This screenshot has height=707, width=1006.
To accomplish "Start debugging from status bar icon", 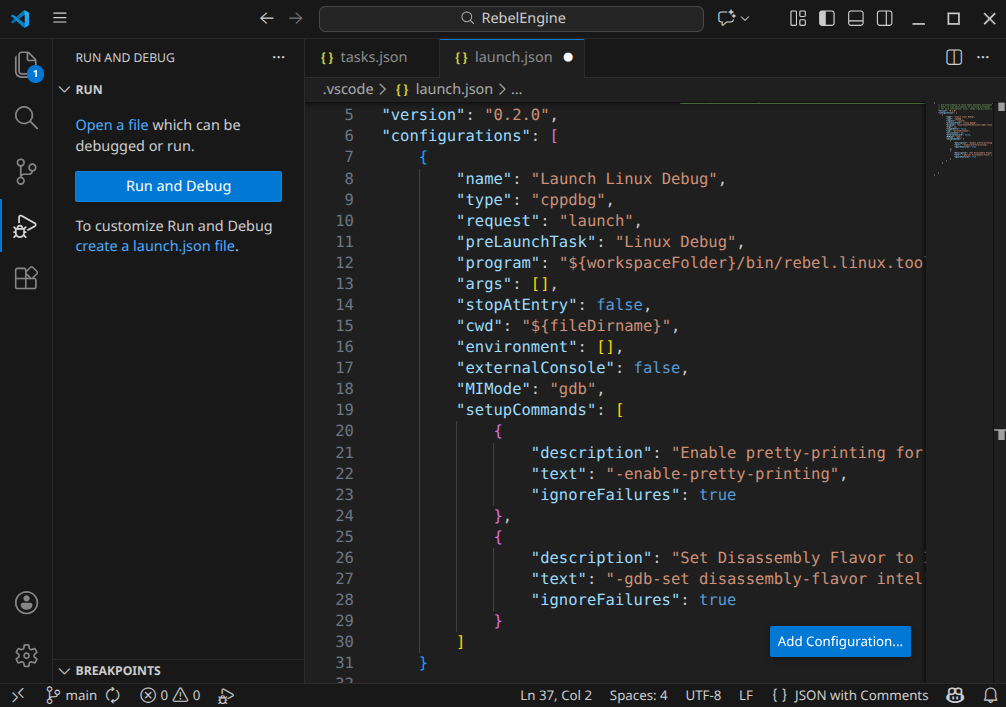I will pyautogui.click(x=226, y=695).
